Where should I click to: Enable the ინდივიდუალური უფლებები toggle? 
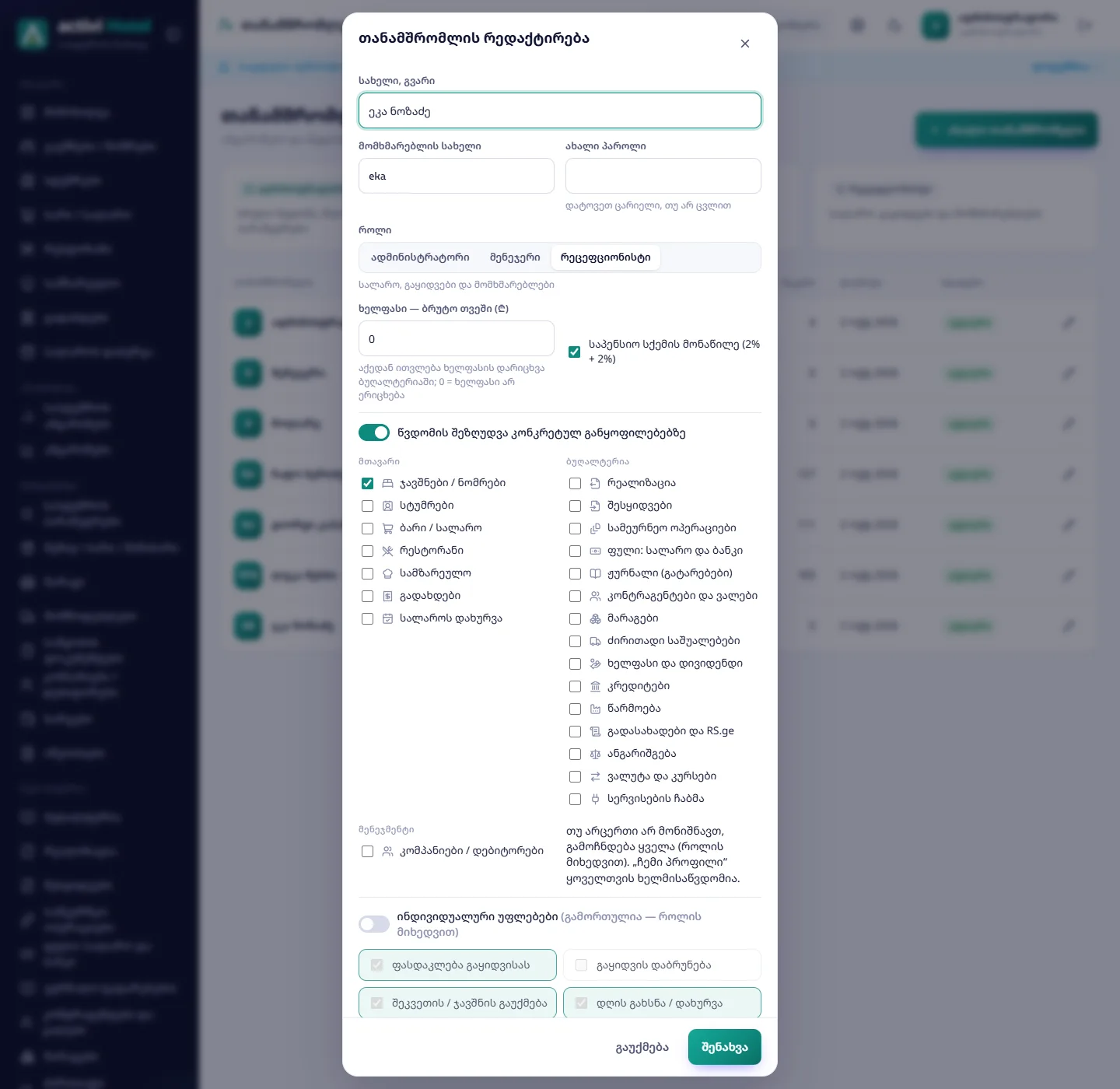click(x=374, y=924)
